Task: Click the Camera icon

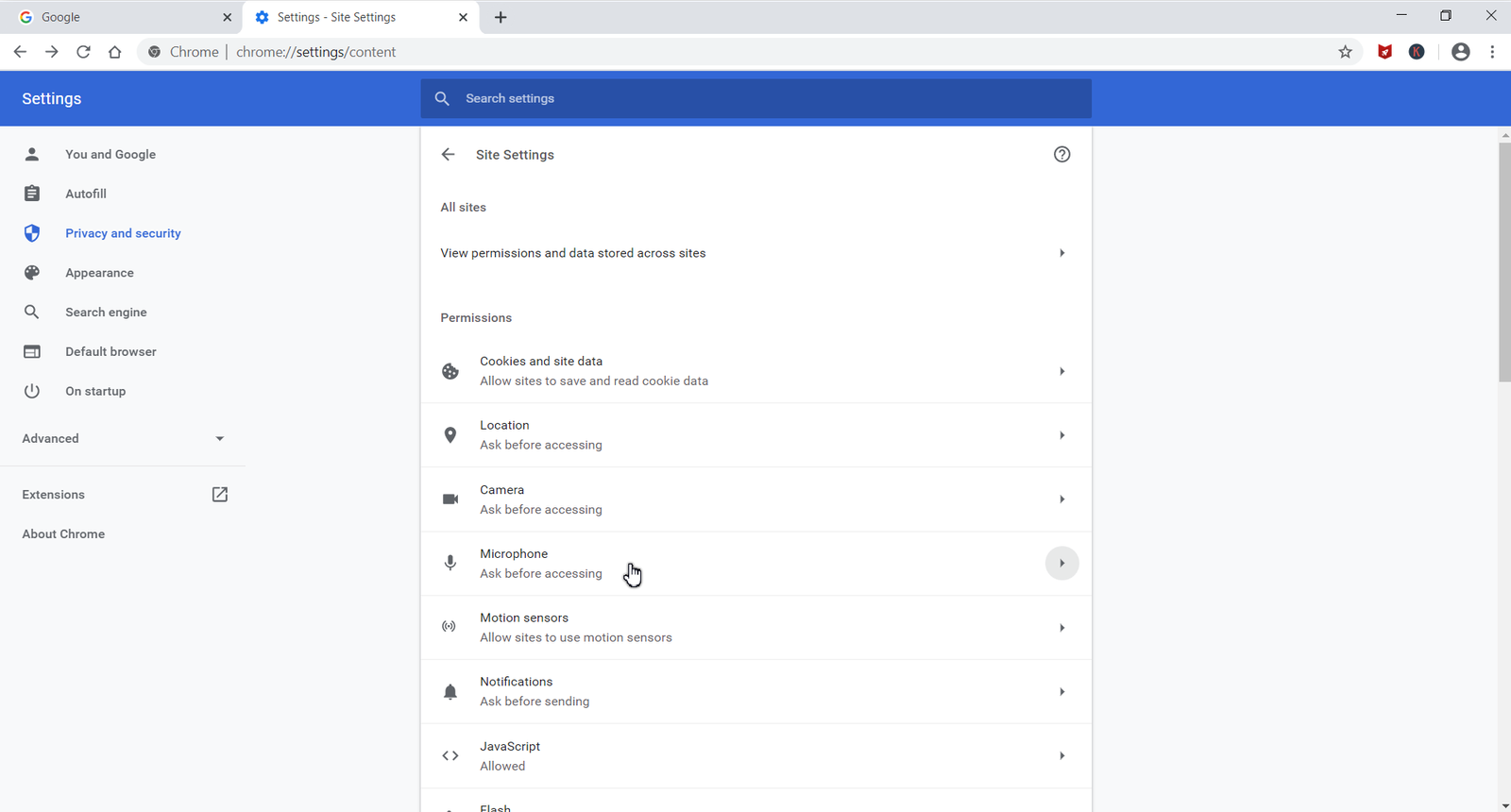Action: tap(450, 499)
